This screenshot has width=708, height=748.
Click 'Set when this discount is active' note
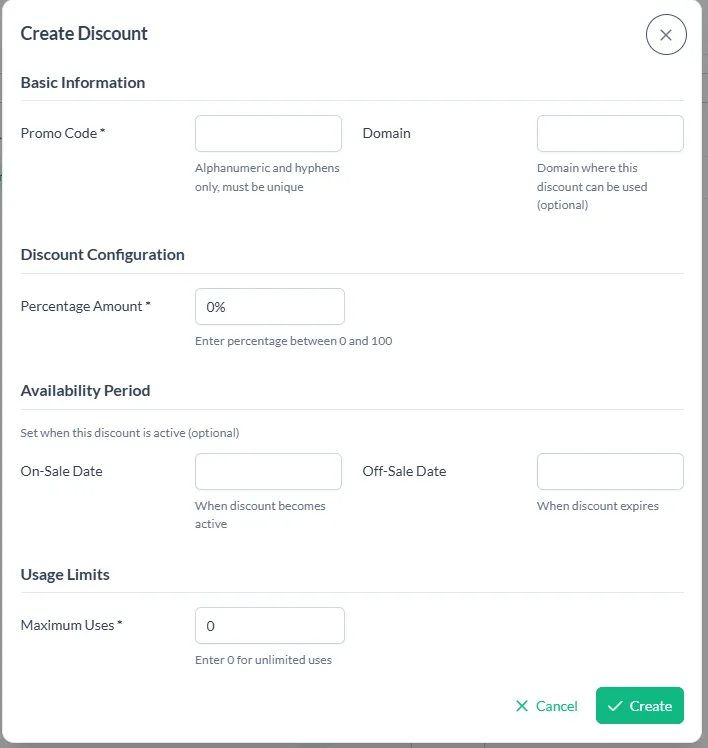pyautogui.click(x=130, y=433)
